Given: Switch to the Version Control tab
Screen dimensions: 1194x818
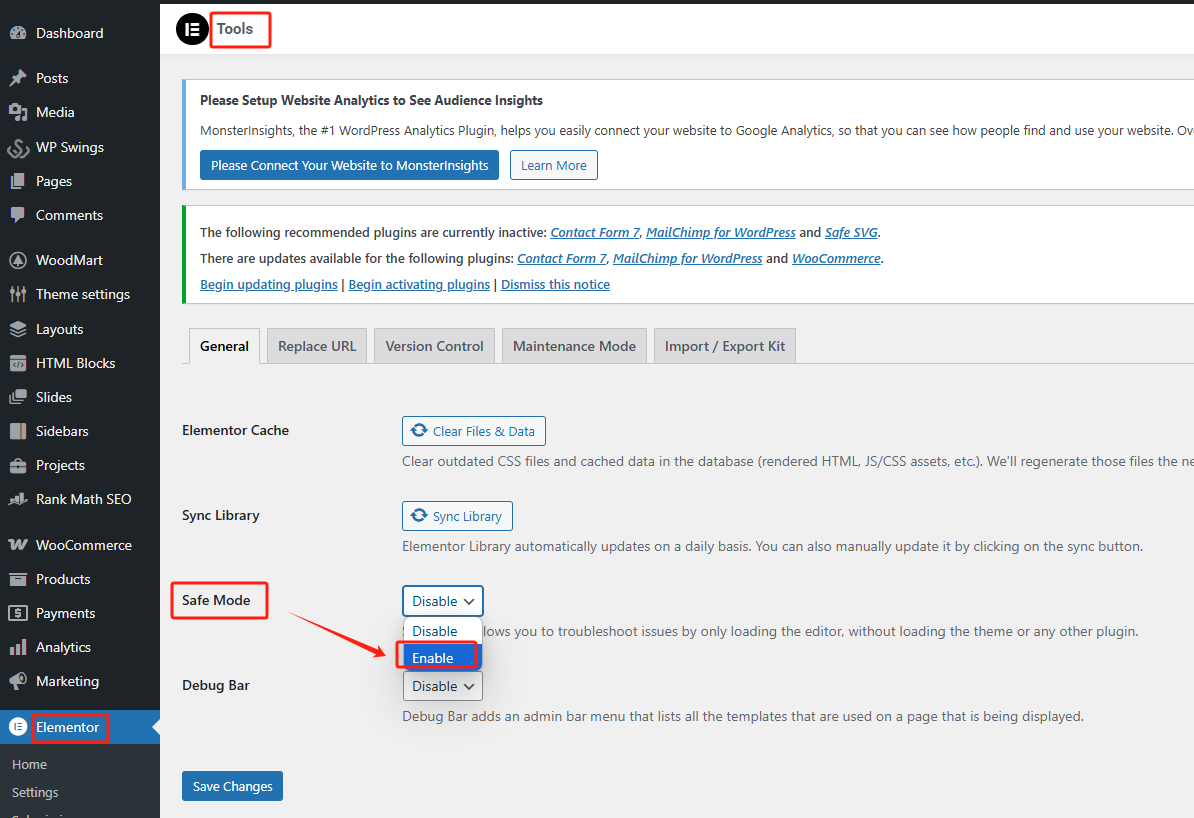Looking at the screenshot, I should [x=434, y=346].
